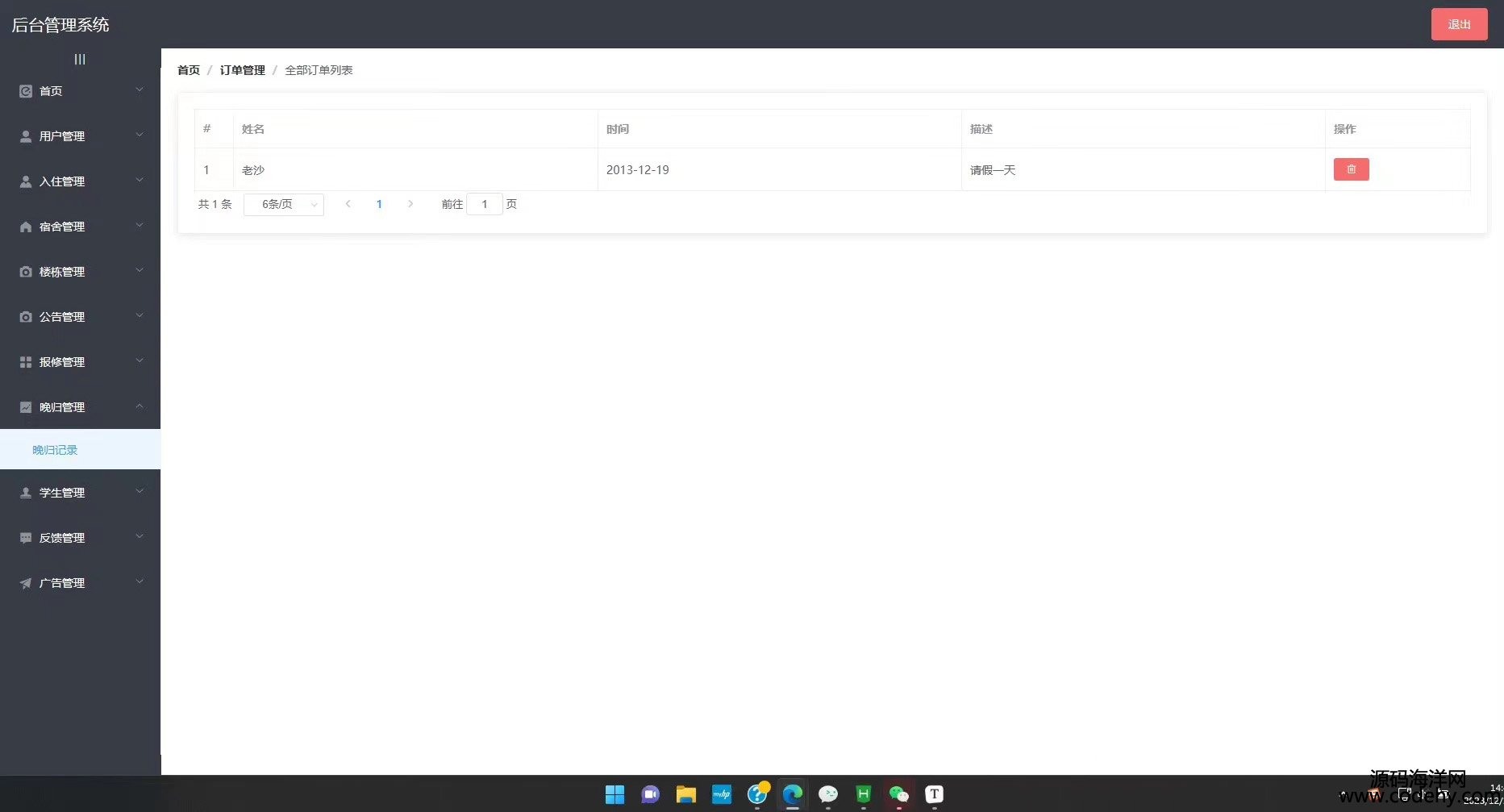The width and height of the screenshot is (1504, 812).
Task: Expand the 学生管理 menu
Action: click(x=80, y=493)
